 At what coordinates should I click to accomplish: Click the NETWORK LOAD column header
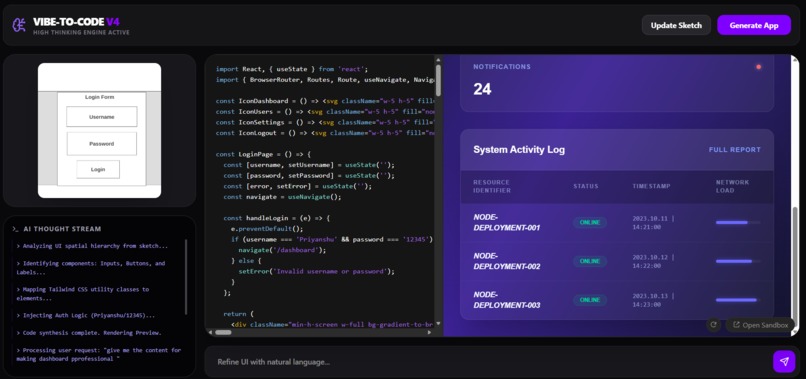(x=732, y=186)
